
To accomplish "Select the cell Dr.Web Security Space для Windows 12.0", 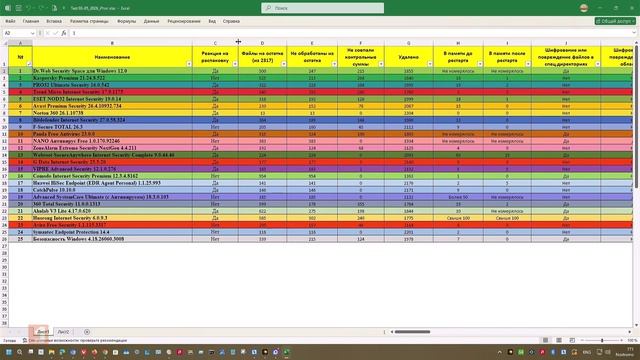I will pos(112,71).
